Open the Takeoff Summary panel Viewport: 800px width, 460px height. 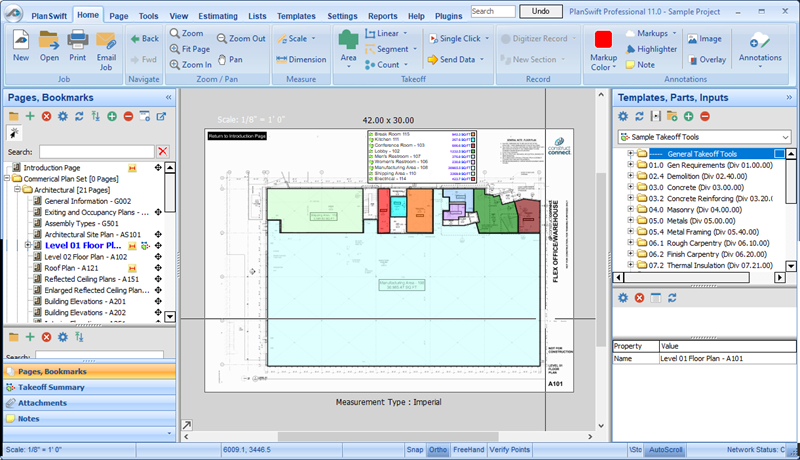point(50,387)
